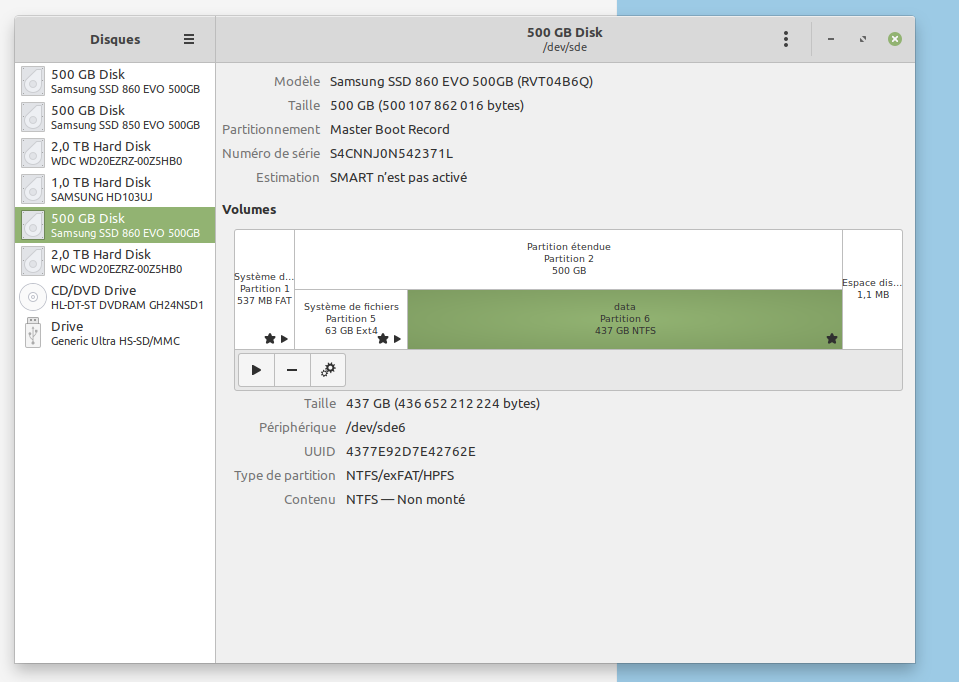Select Partition étendue Partition 2 volume
The width and height of the screenshot is (959, 682).
pos(569,259)
